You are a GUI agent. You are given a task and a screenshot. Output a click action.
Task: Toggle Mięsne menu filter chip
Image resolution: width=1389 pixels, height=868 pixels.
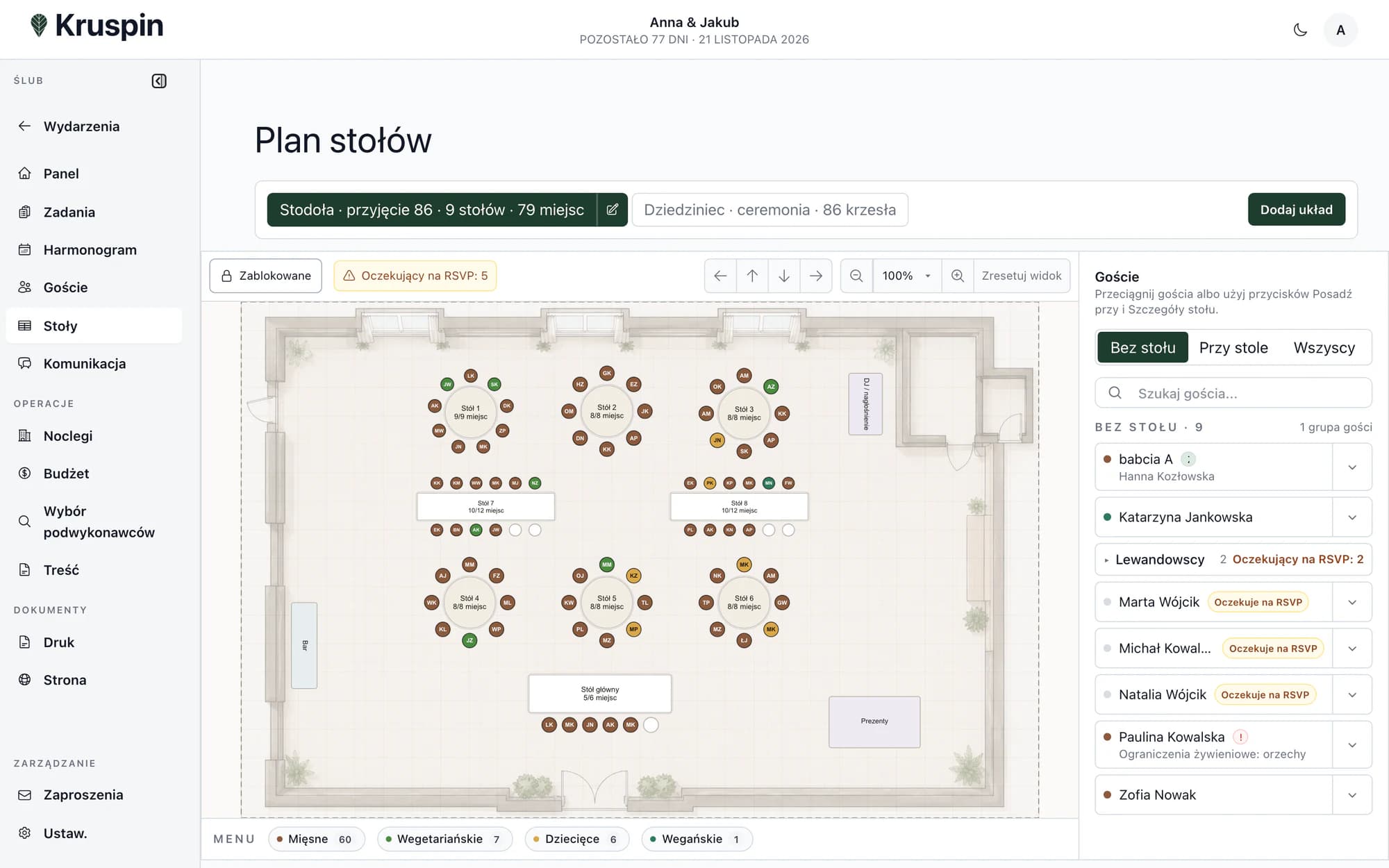pos(316,839)
